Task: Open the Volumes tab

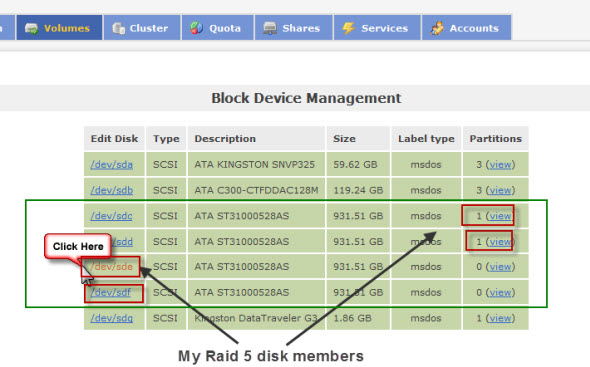Action: 59,28
